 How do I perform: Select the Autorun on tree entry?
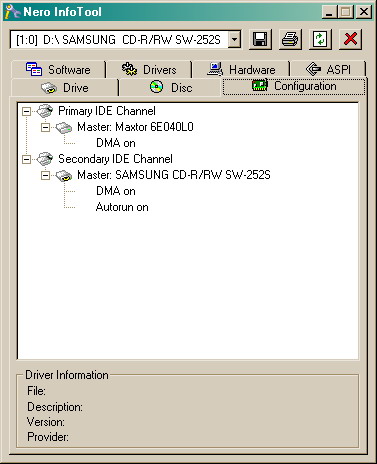pyautogui.click(x=122, y=207)
